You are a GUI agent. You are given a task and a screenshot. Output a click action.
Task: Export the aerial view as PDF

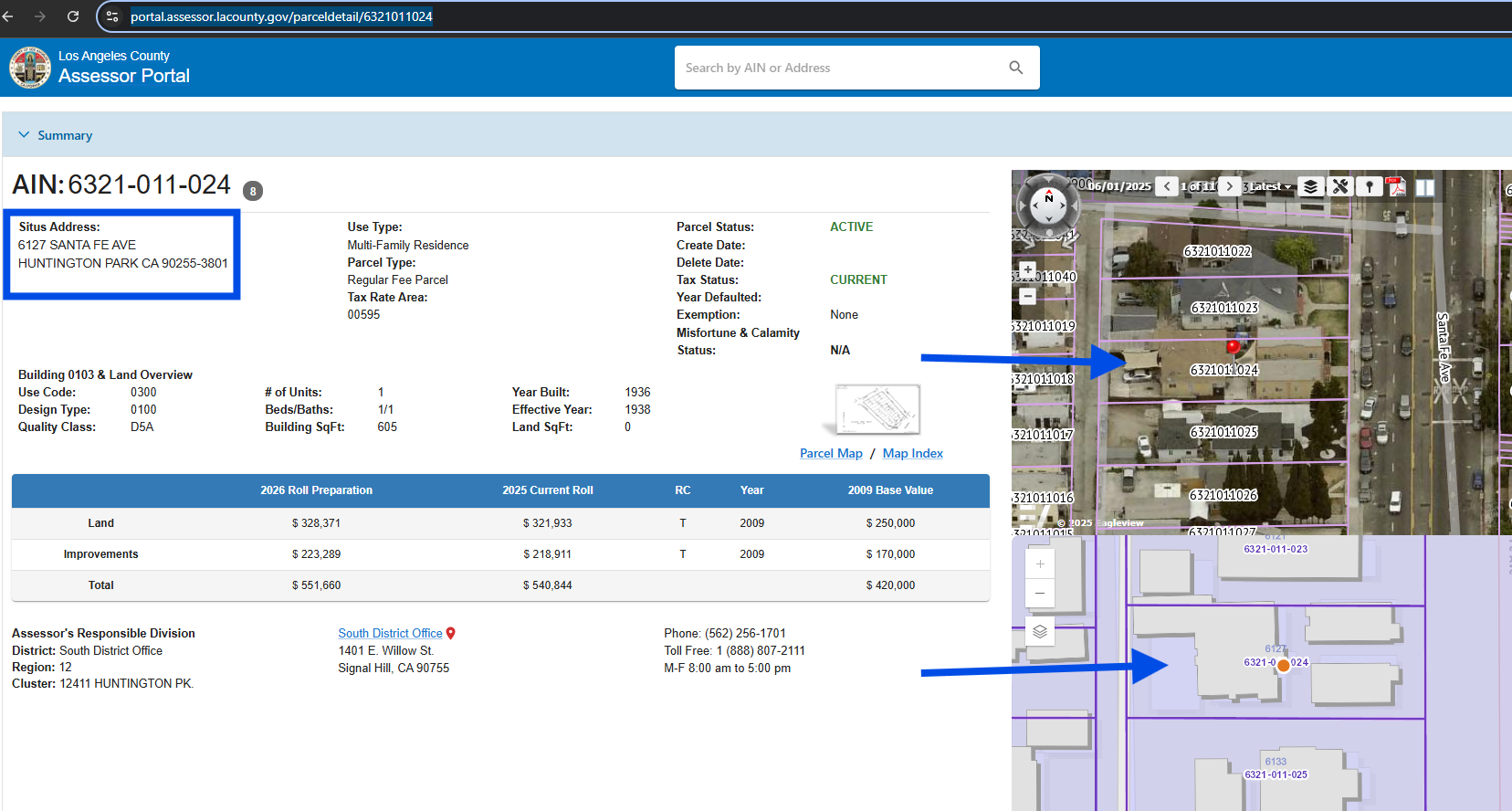[x=1396, y=186]
